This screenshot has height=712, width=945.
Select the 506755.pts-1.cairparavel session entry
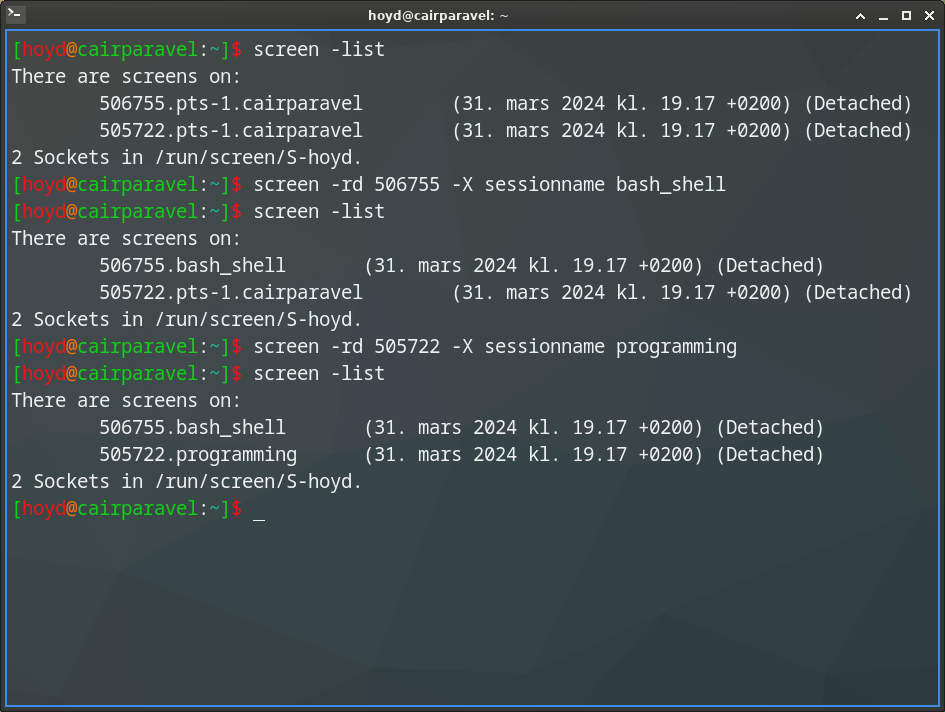tap(231, 103)
